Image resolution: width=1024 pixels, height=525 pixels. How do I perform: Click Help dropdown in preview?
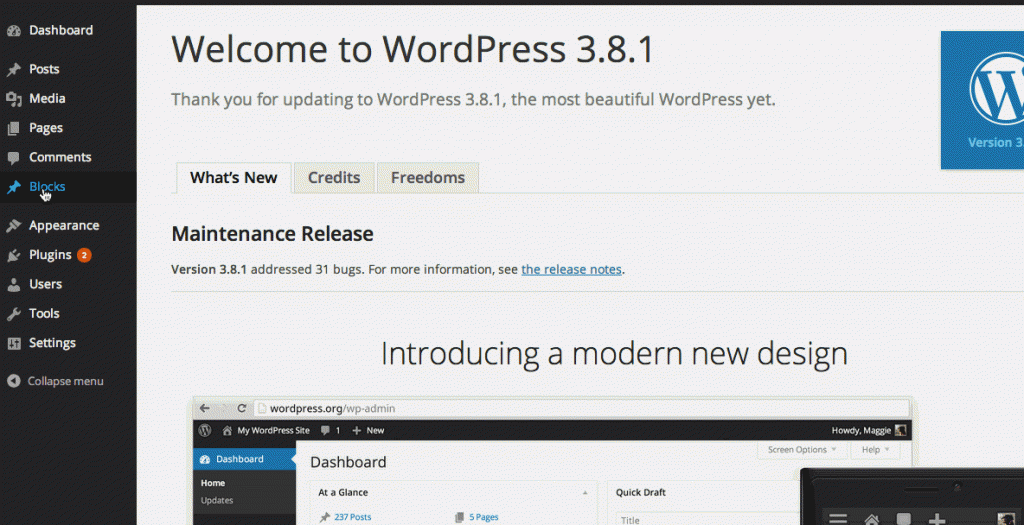pos(875,450)
